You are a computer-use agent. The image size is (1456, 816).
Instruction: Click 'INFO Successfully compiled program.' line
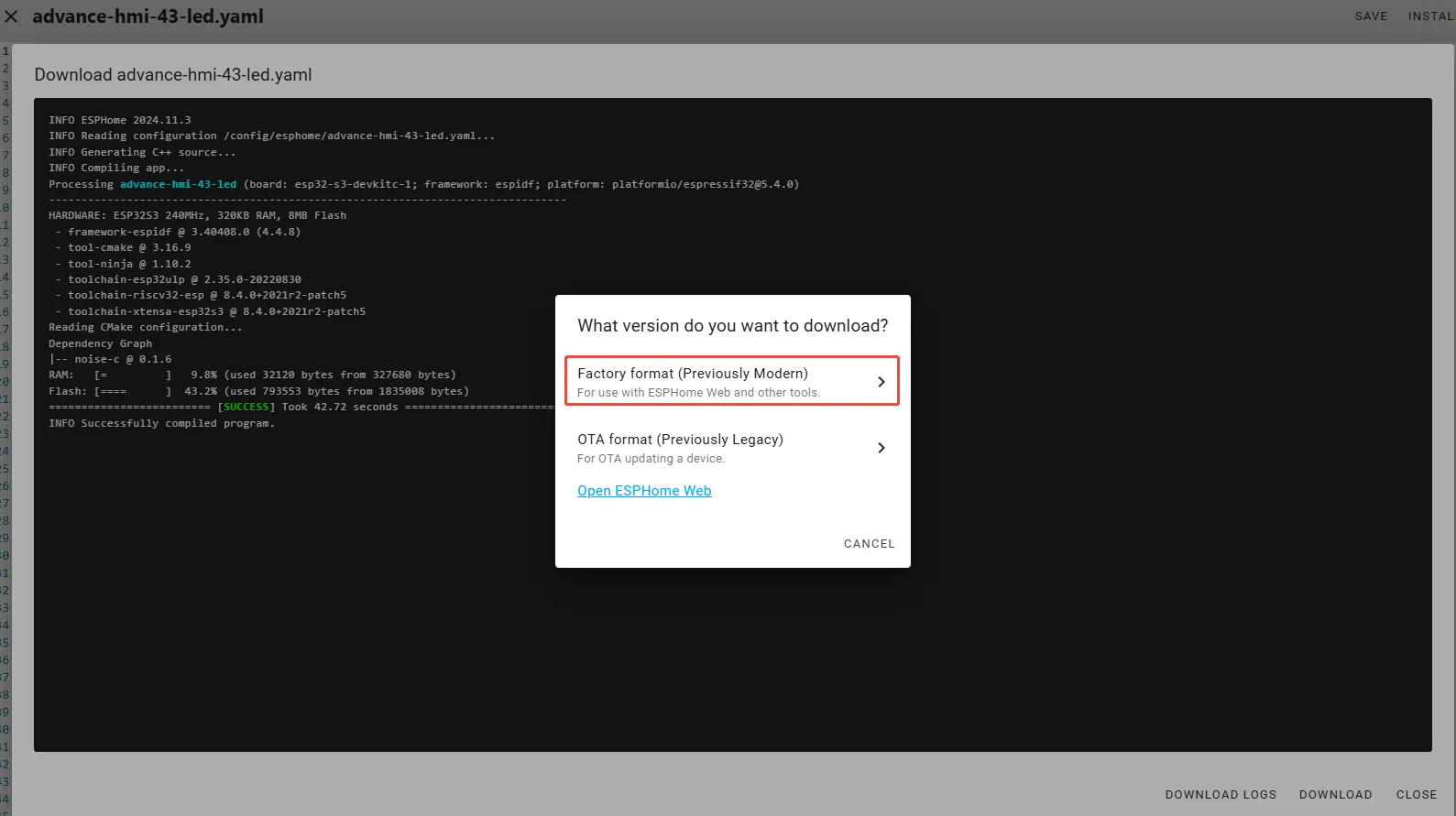[161, 423]
